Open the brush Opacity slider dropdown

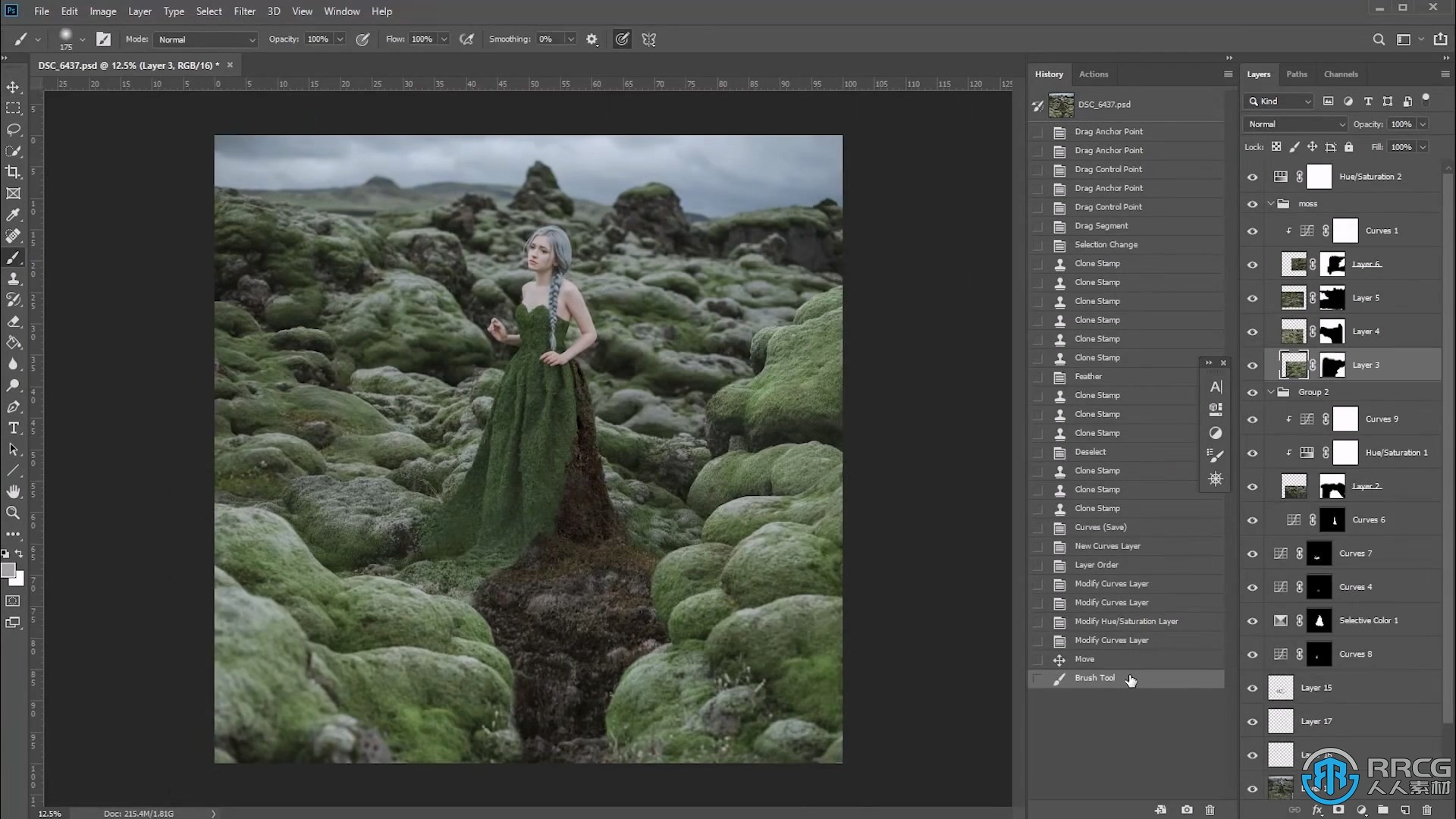[x=340, y=39]
